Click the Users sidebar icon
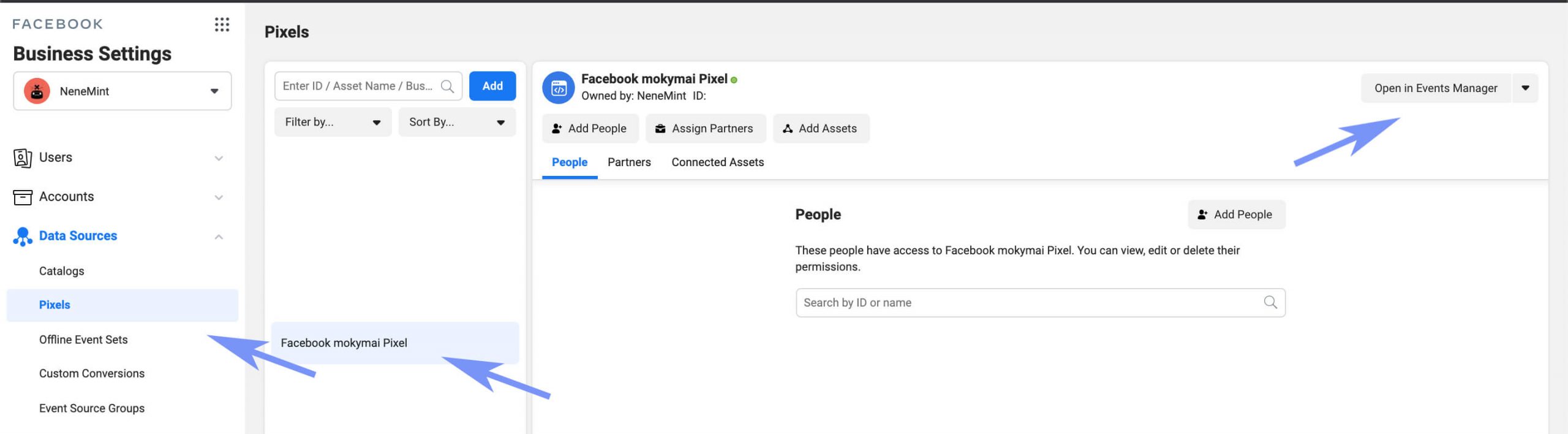 pos(23,158)
